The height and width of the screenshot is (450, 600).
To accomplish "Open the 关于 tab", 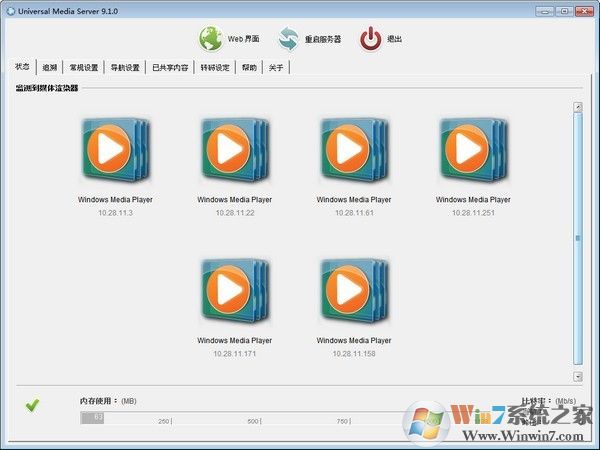I will click(276, 68).
